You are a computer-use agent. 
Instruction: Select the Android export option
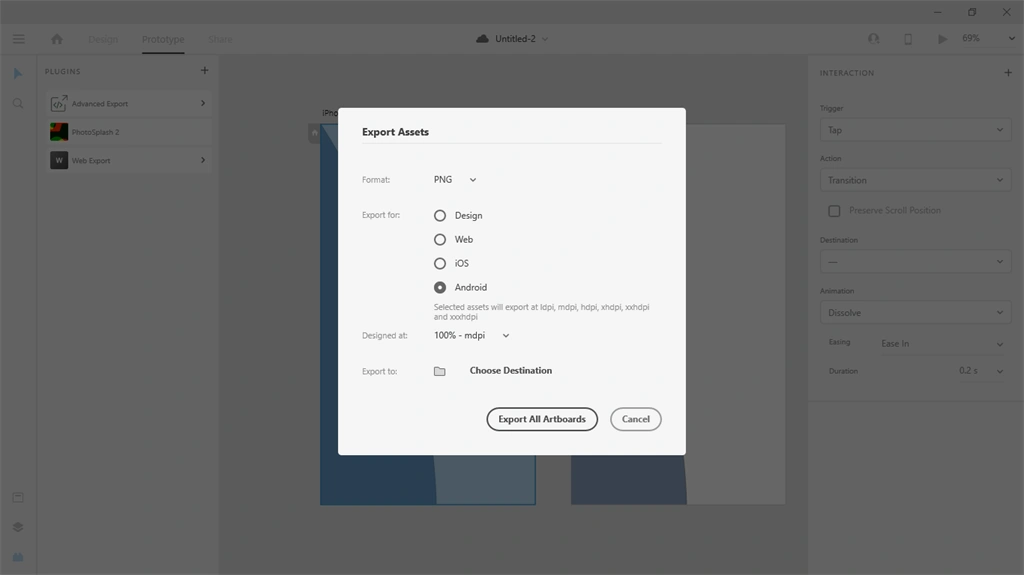tap(440, 288)
